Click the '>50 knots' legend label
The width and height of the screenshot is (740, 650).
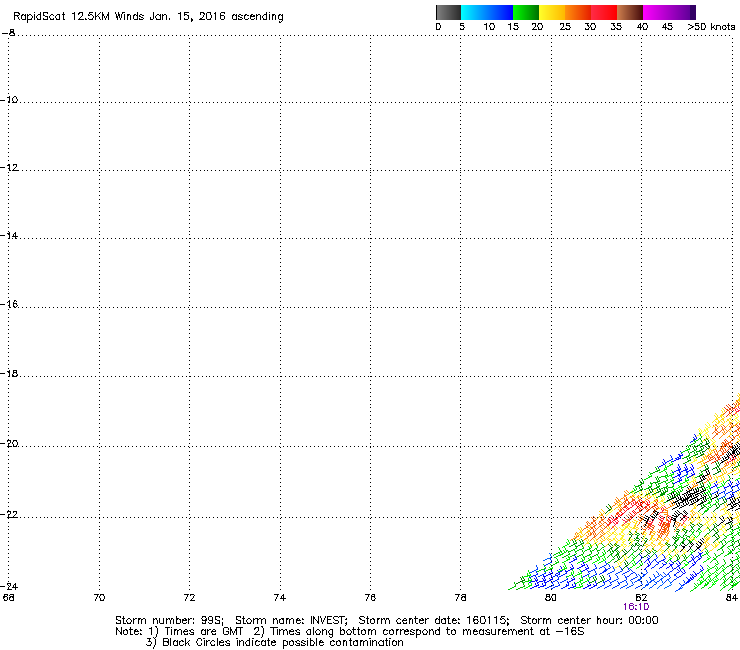[711, 27]
